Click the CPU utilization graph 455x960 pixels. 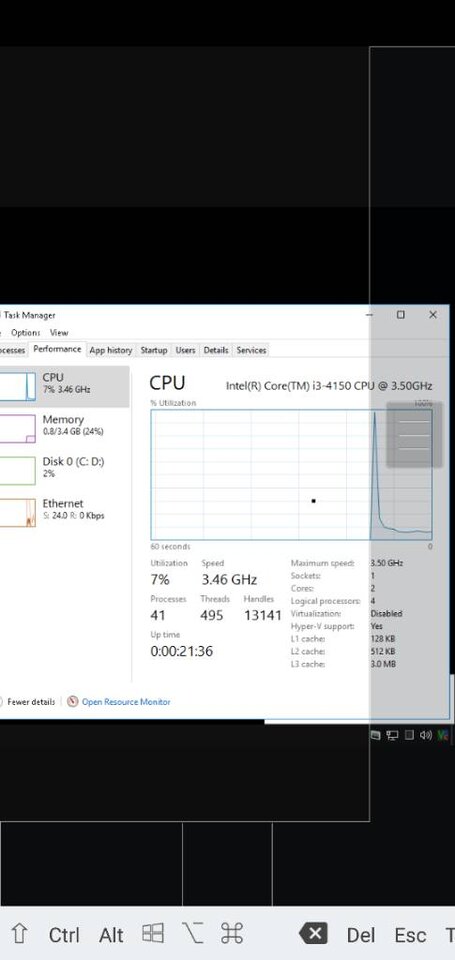coord(291,474)
